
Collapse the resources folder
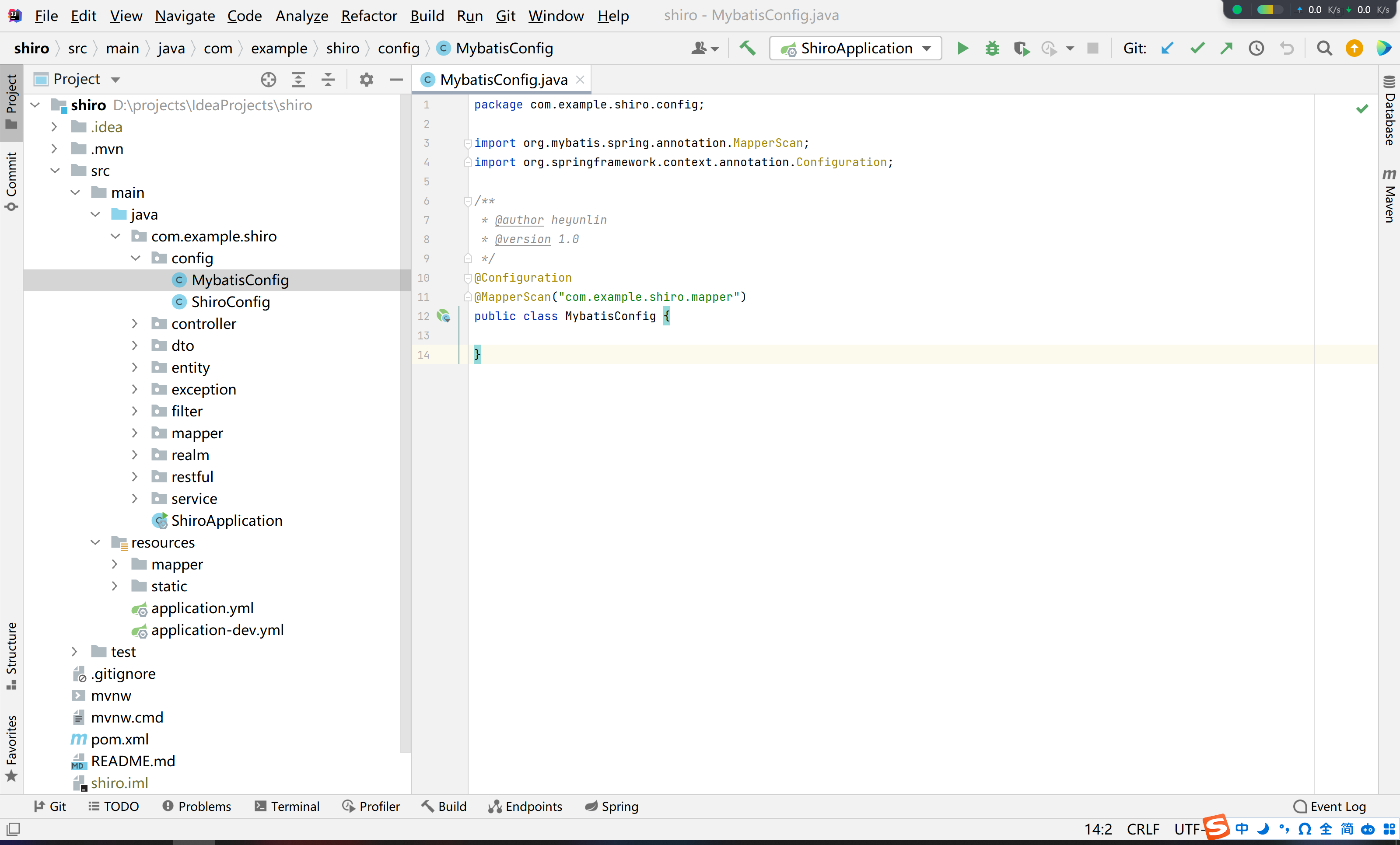coord(95,542)
